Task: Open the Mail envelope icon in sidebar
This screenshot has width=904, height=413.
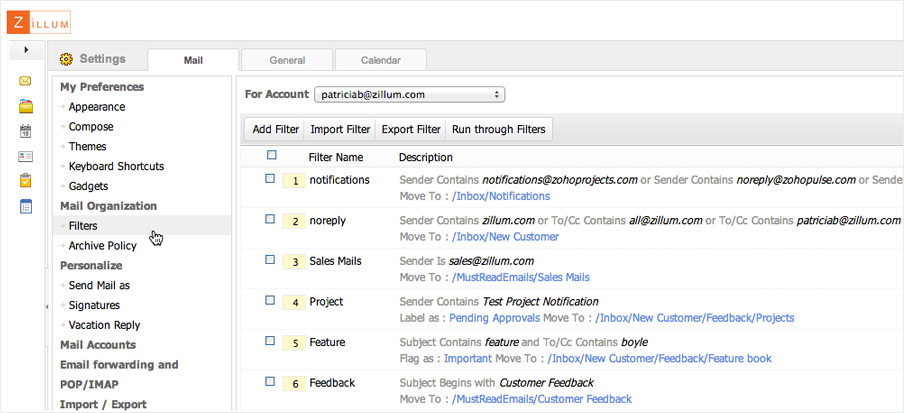Action: (25, 81)
